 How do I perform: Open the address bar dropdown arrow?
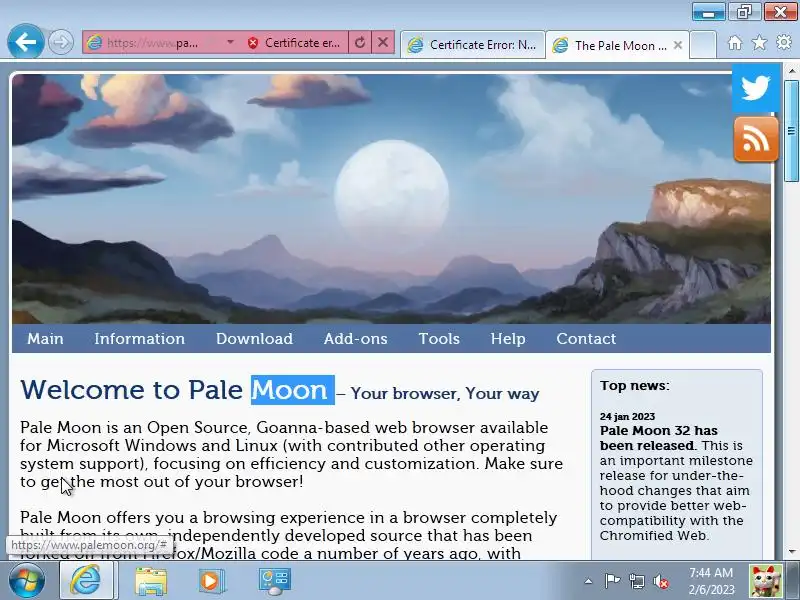point(230,42)
